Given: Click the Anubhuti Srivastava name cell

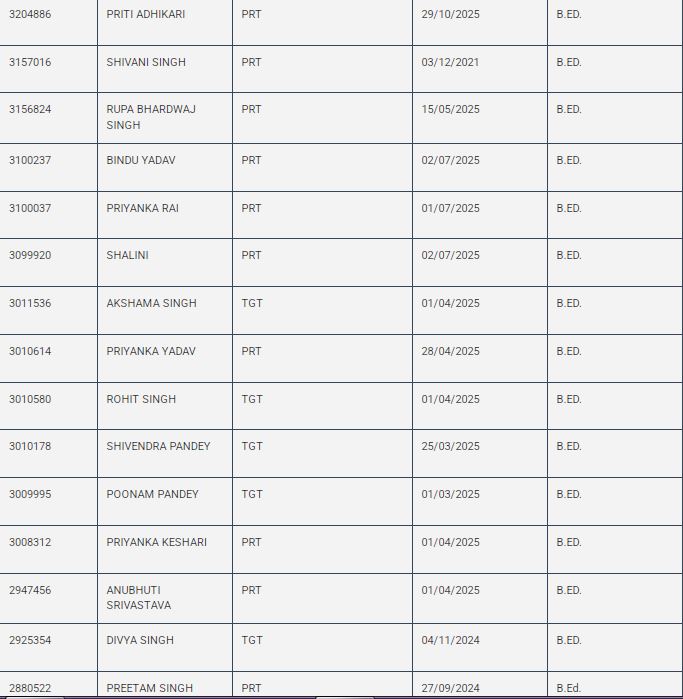Looking at the screenshot, I should [138, 597].
